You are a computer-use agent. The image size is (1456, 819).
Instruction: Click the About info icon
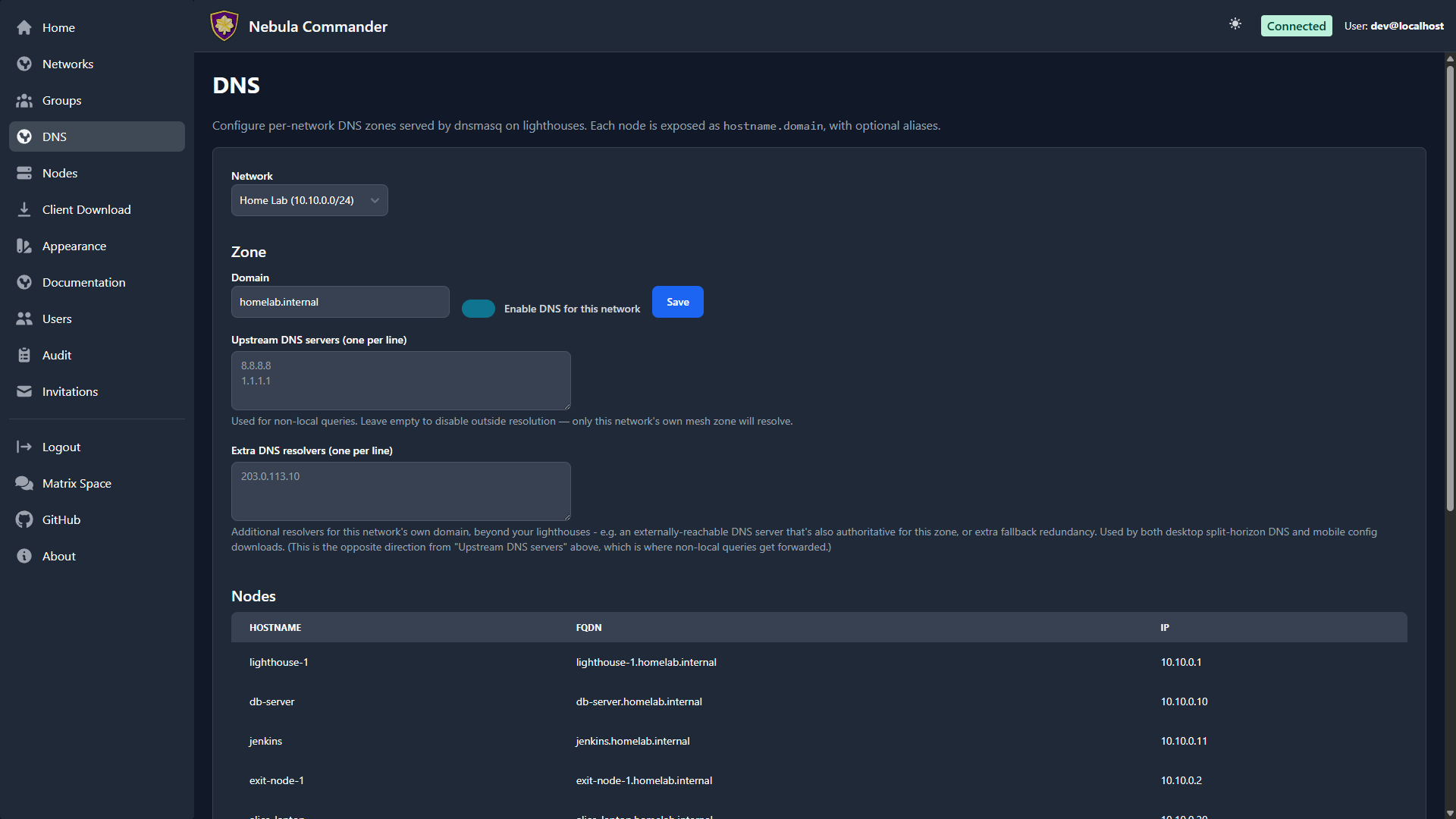(24, 556)
